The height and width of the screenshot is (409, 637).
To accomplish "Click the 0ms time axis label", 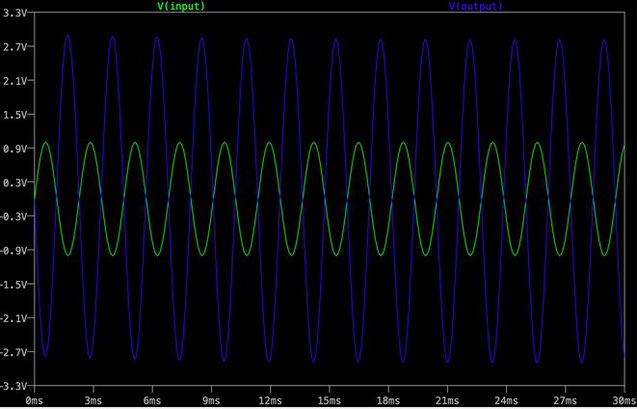I will (34, 400).
